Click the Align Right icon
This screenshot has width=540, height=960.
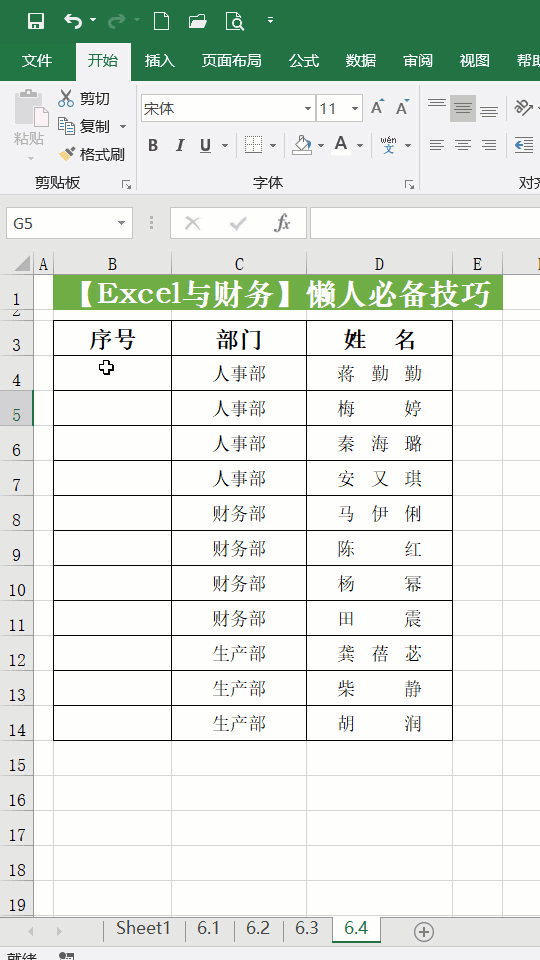pos(489,145)
